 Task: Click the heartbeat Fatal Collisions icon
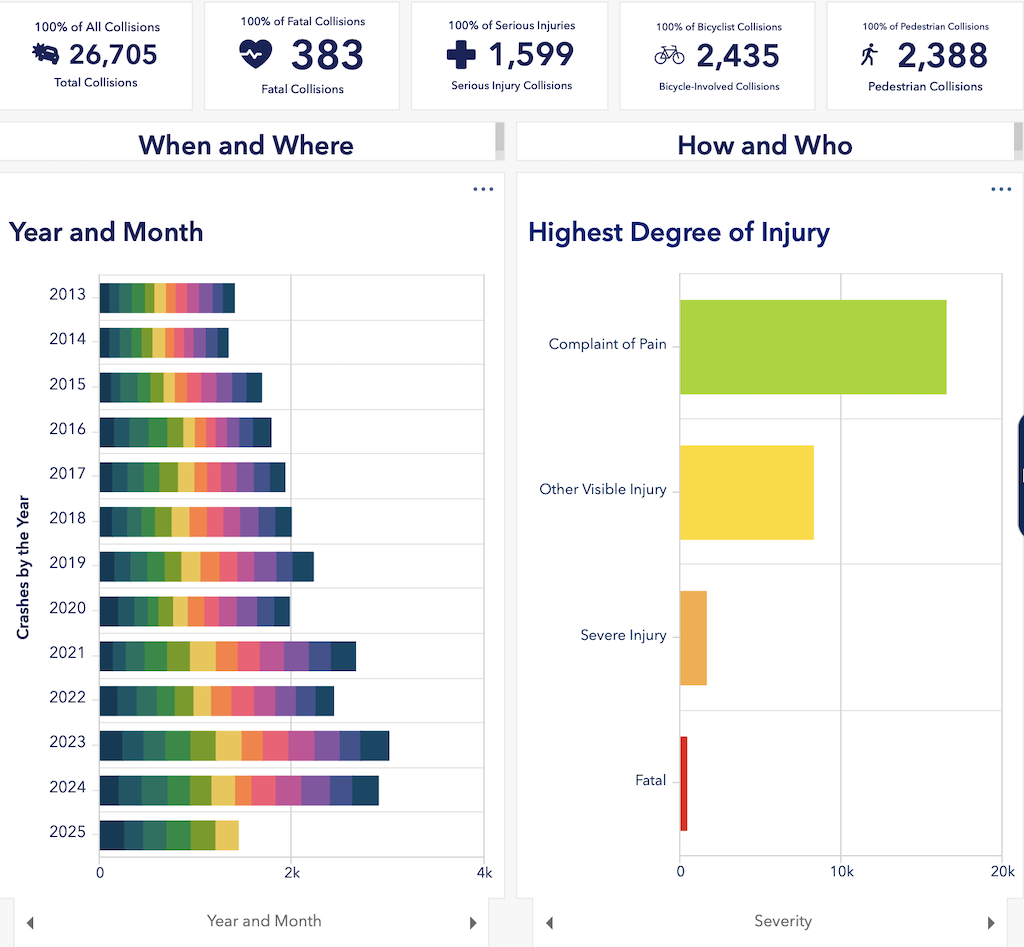[x=256, y=54]
